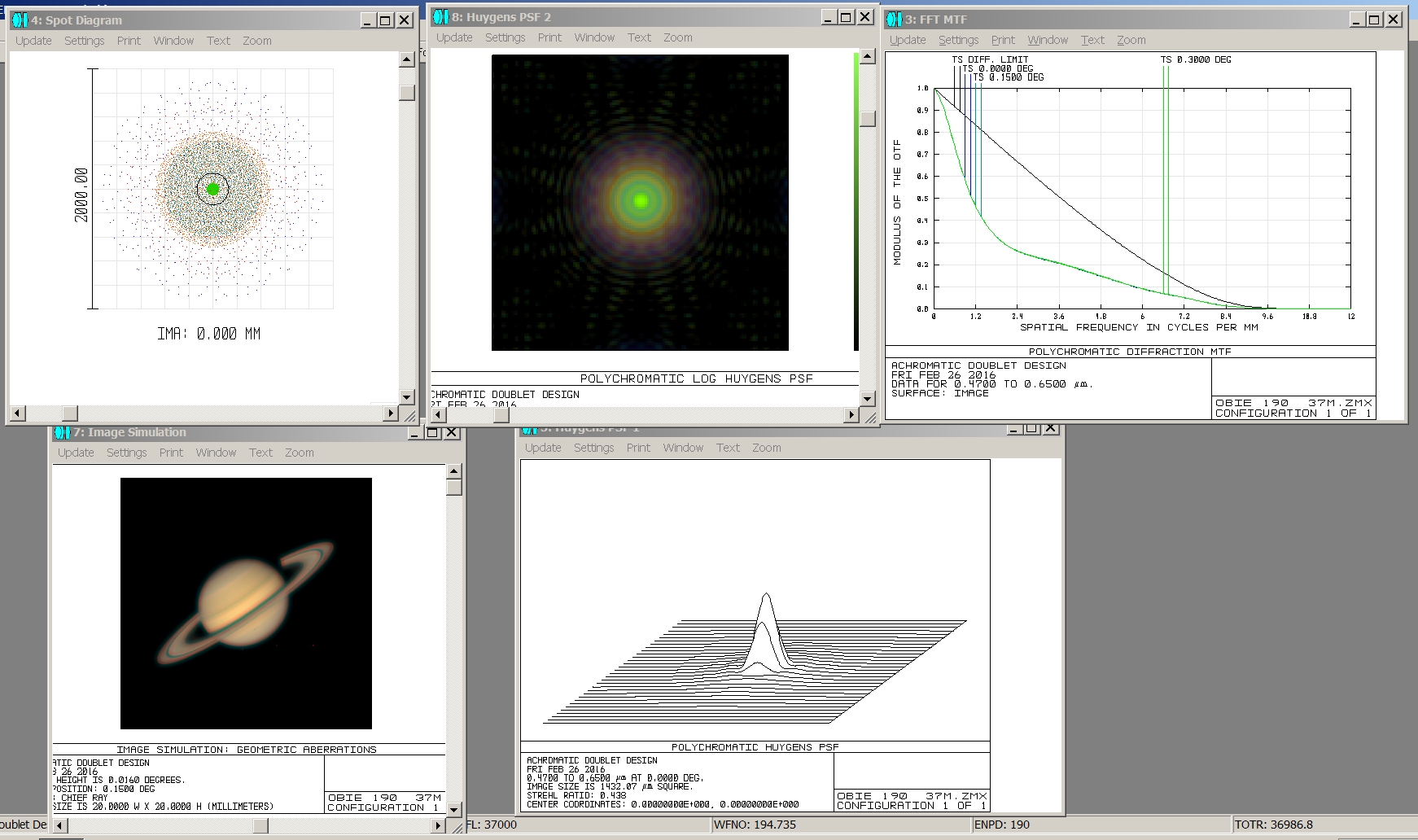Click Update in Huygens PSF 2 window
The width and height of the screenshot is (1418, 840).
[x=454, y=37]
